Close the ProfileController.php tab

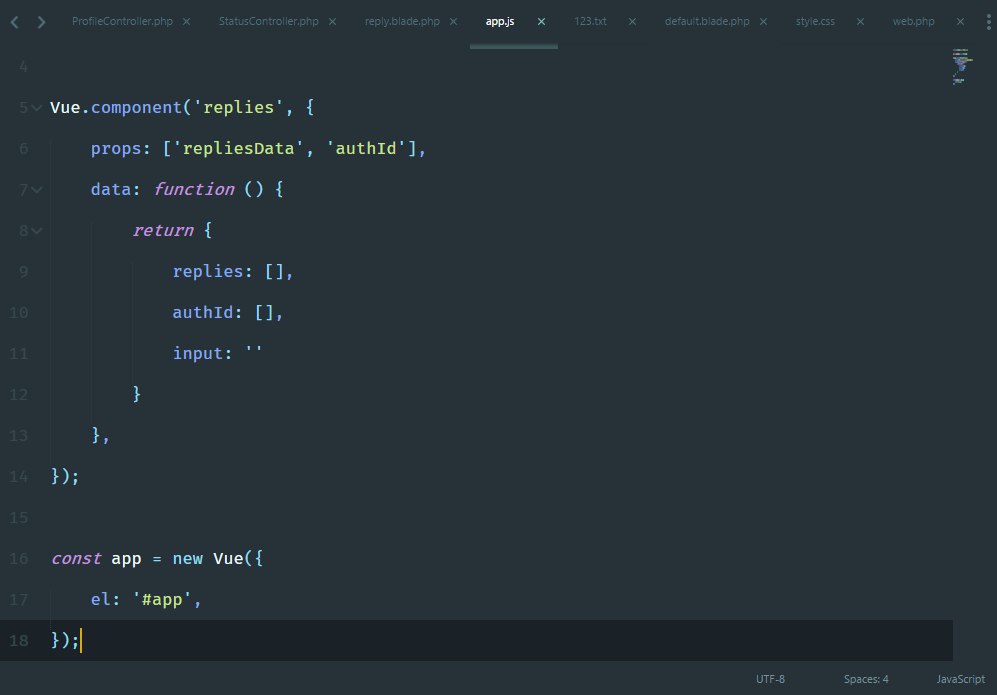point(186,22)
